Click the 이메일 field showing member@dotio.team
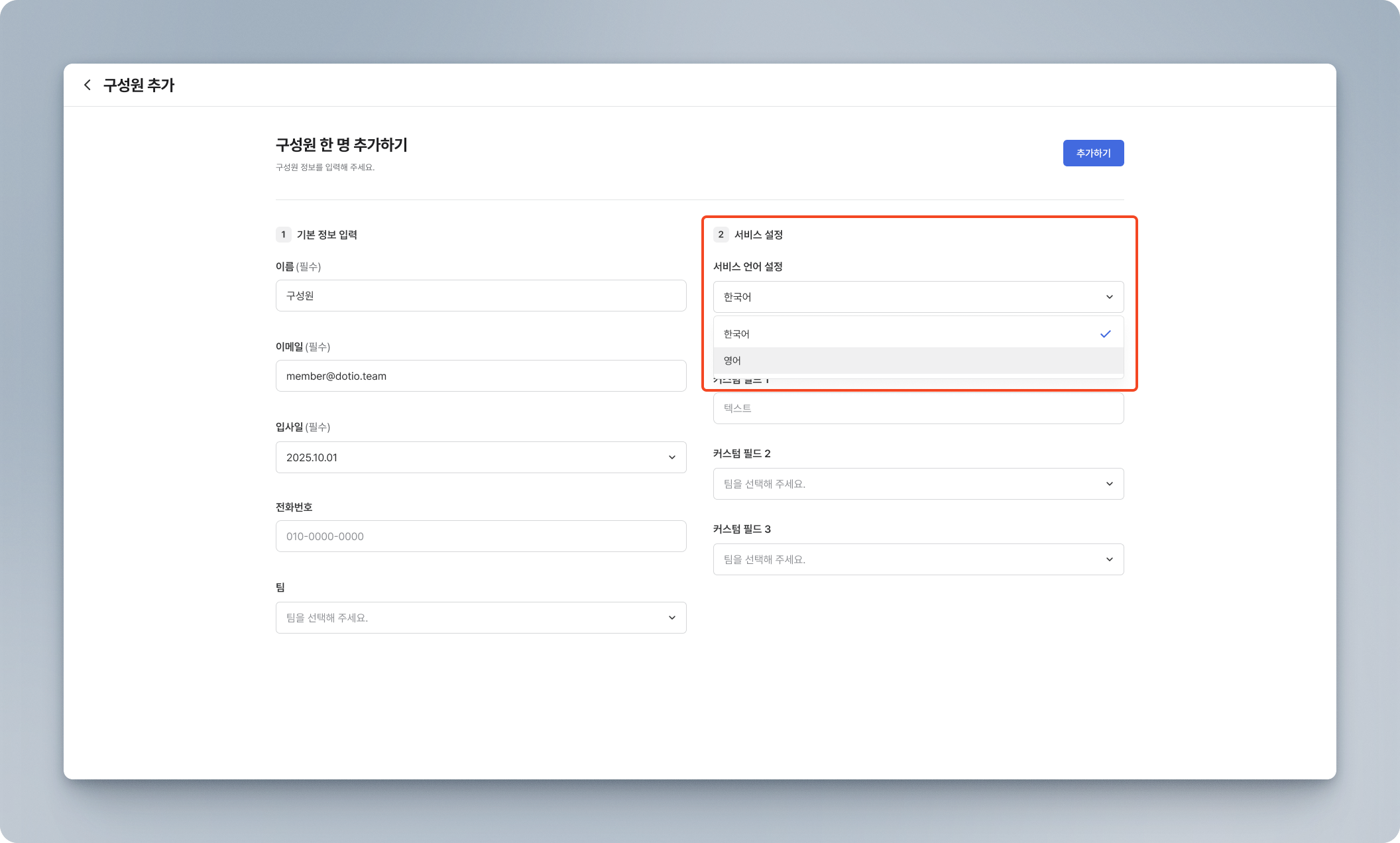1400x843 pixels. tap(481, 376)
